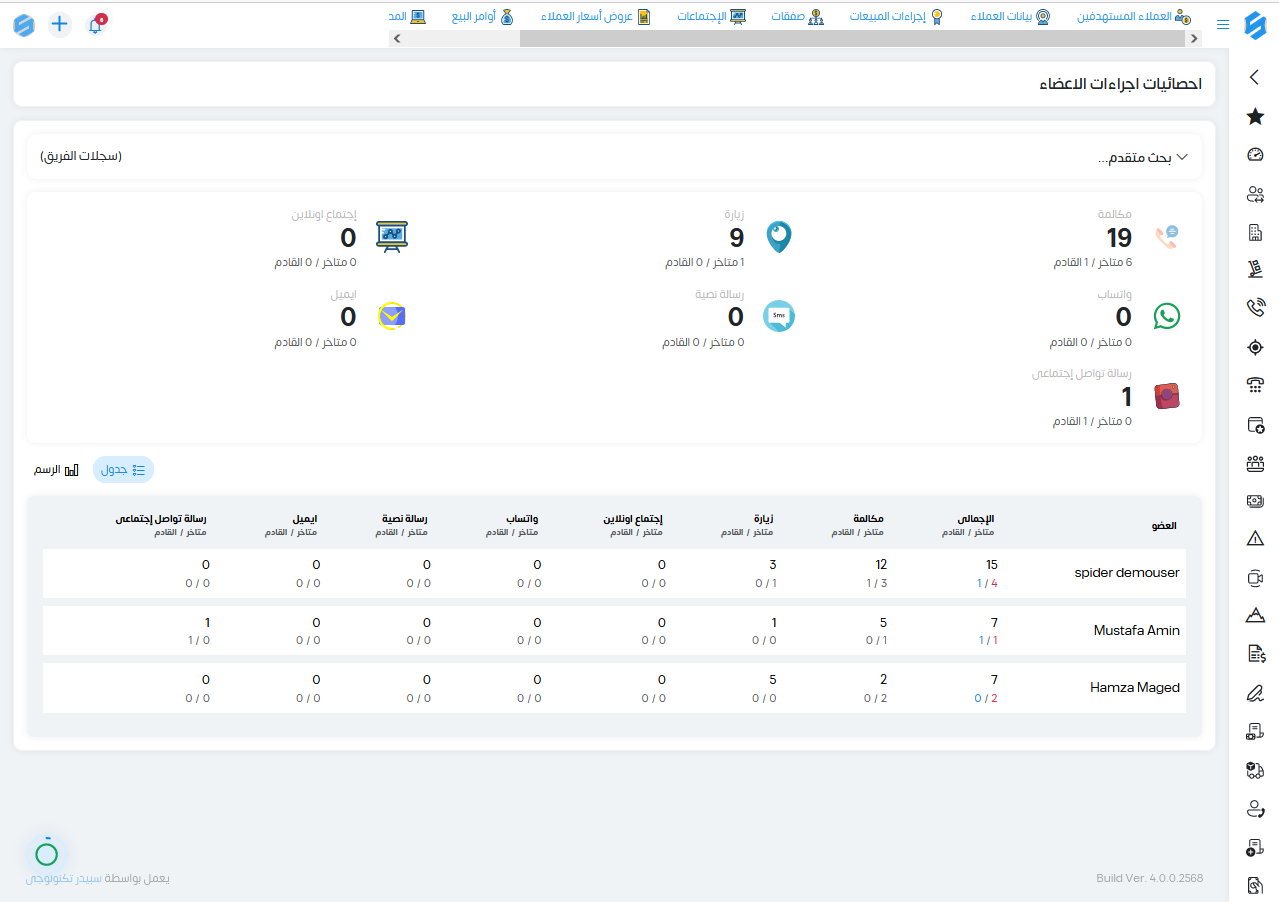
Task: Click the person with phone sidebar icon
Action: point(1255,808)
